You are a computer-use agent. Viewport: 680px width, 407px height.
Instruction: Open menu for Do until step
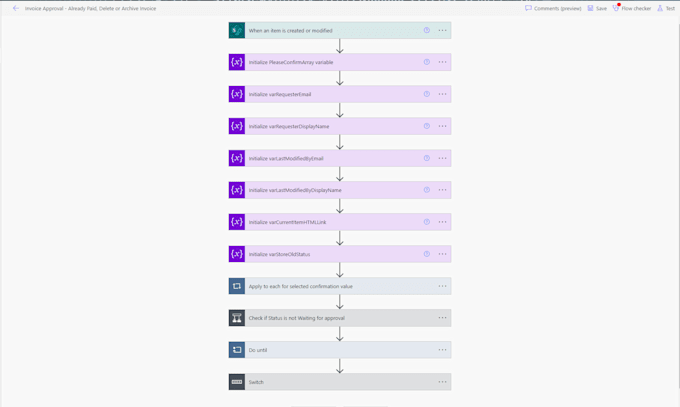442,350
